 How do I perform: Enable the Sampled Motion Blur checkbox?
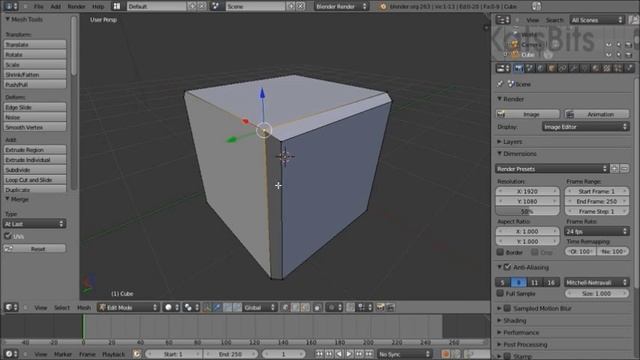pos(507,308)
